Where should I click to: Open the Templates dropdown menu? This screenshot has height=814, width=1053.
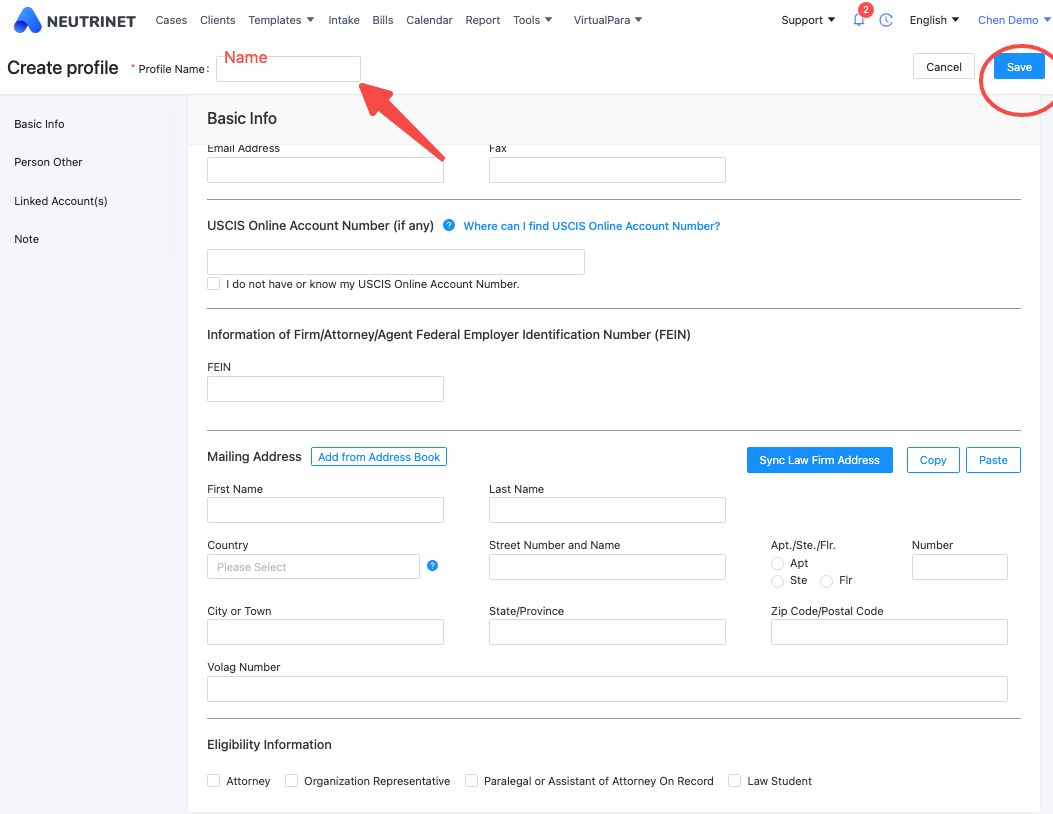[x=281, y=20]
